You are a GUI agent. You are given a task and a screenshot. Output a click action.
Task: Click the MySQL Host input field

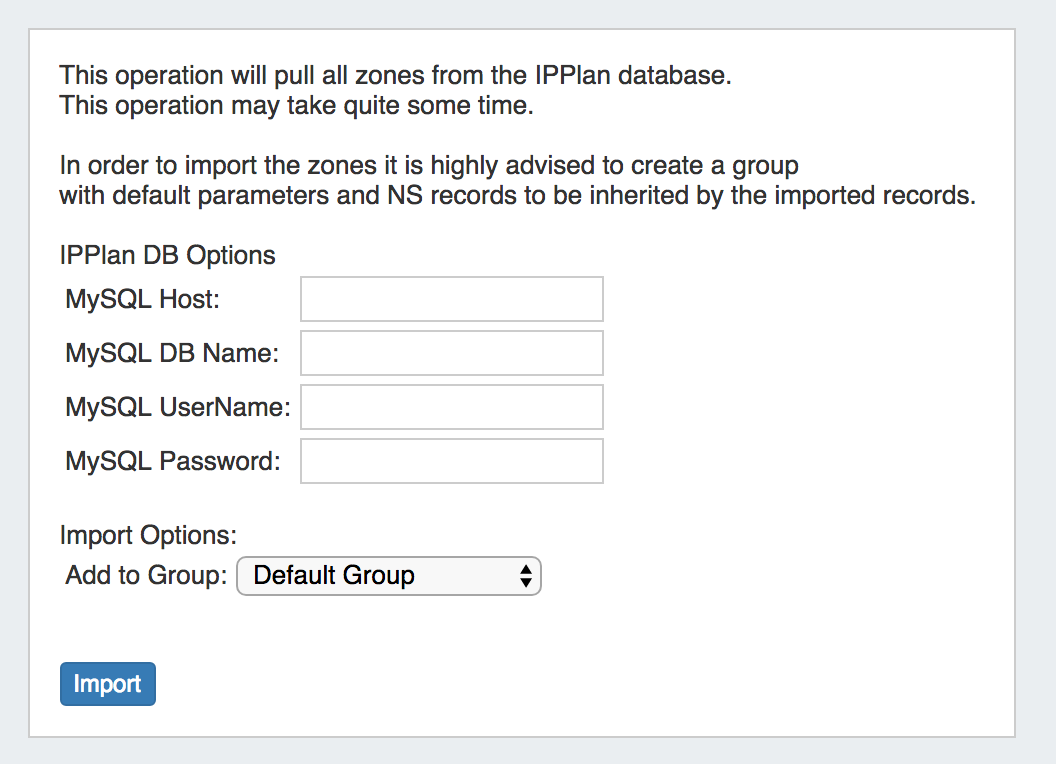coord(451,299)
